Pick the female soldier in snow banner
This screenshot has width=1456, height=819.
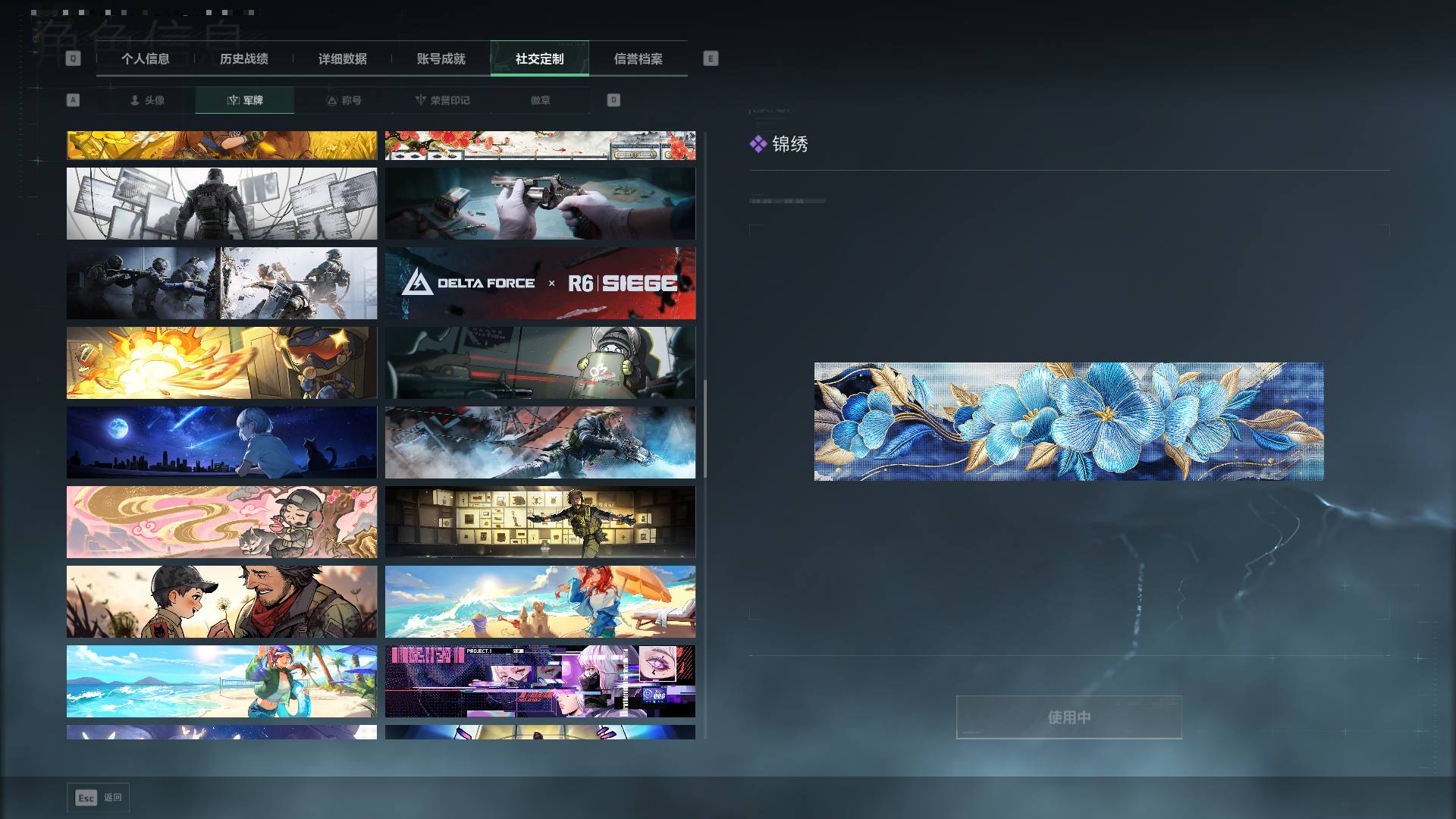pos(540,442)
